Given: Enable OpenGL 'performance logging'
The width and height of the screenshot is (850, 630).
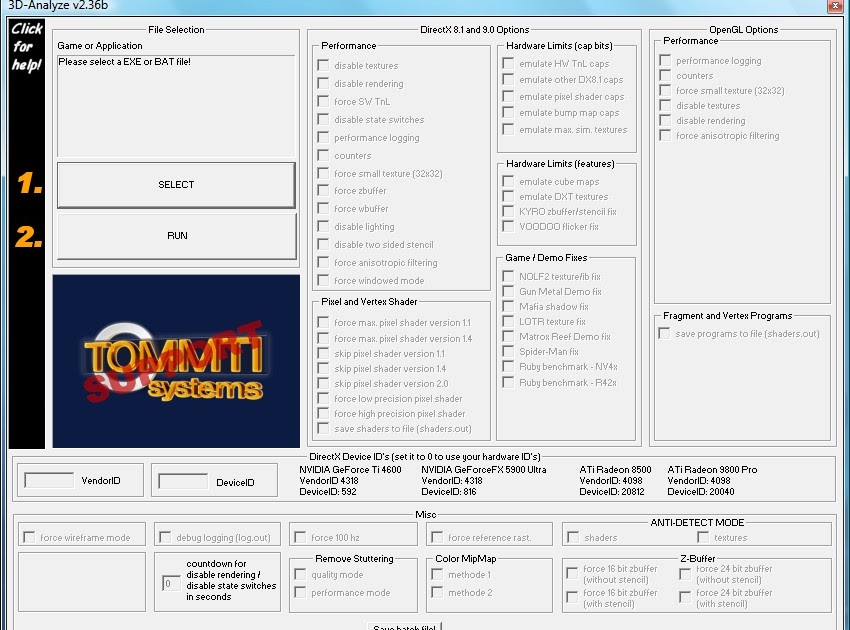Looking at the screenshot, I should [665, 60].
